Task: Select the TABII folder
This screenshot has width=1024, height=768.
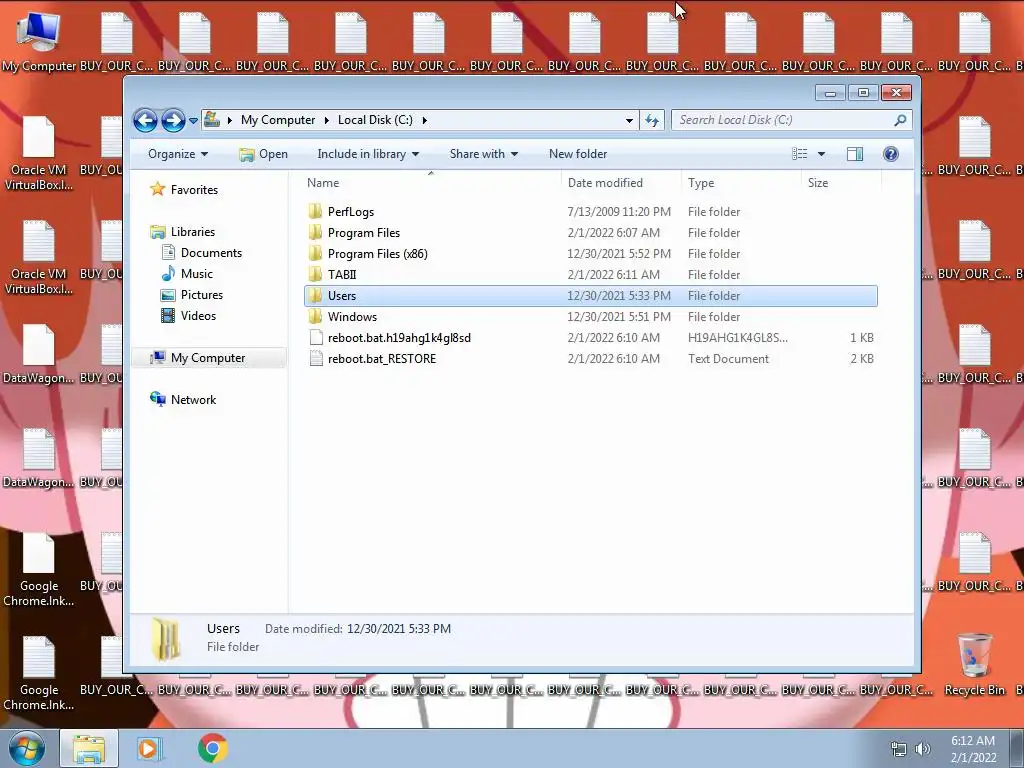Action: tap(342, 275)
